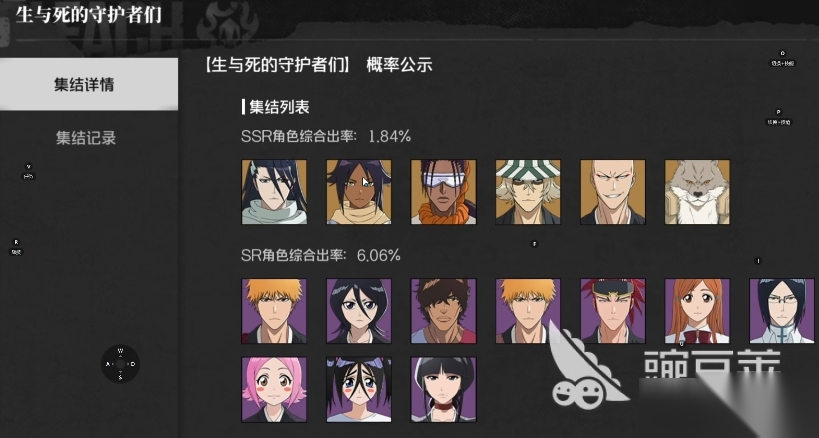Choose Chad's brown curly hair SR portrait
The width and height of the screenshot is (819, 438).
pyautogui.click(x=443, y=311)
